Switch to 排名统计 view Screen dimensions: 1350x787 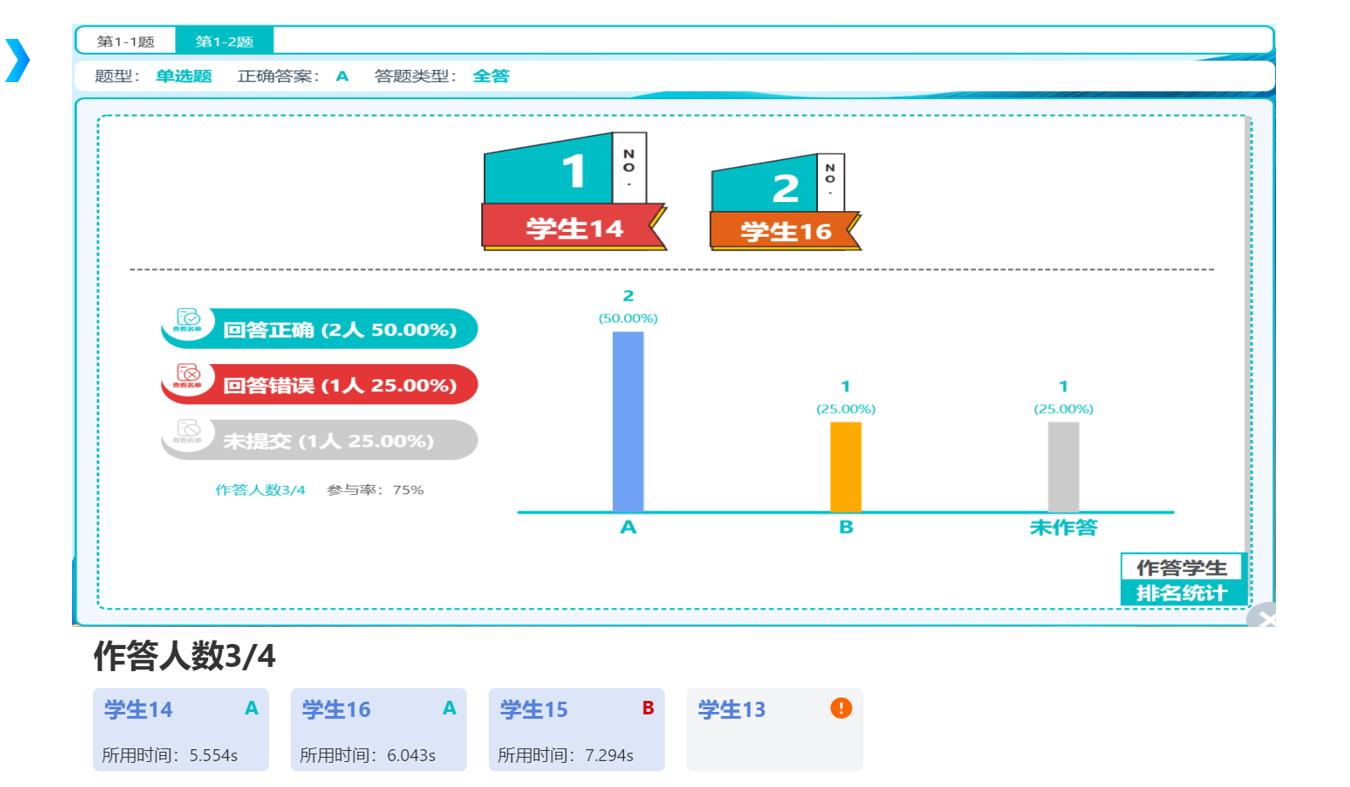click(x=1181, y=593)
